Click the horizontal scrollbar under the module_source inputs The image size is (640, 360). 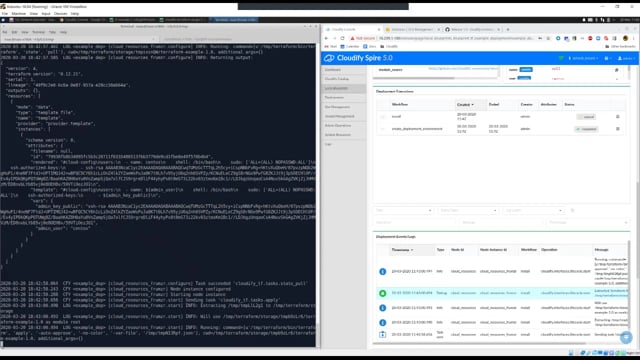click(435, 78)
